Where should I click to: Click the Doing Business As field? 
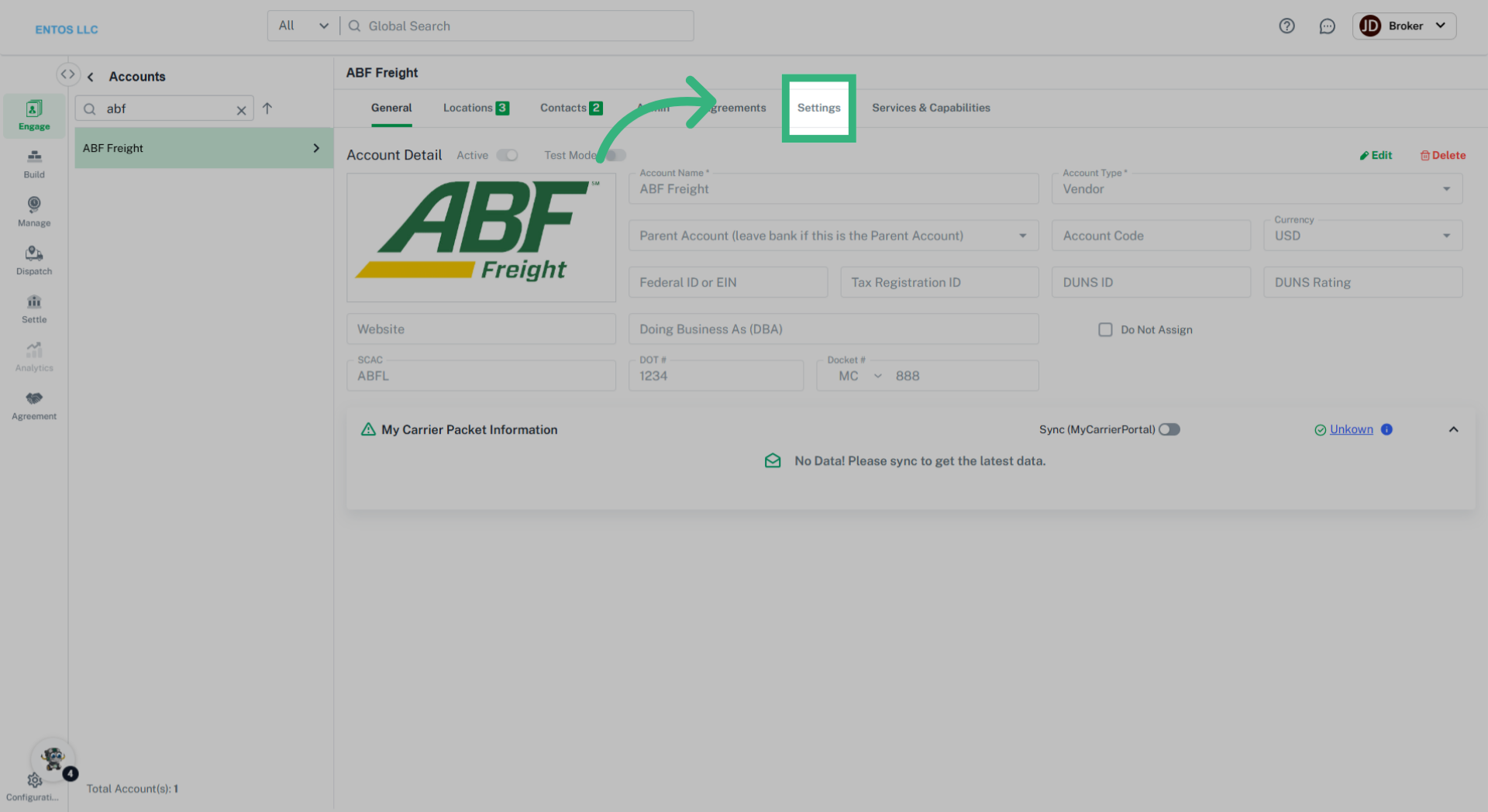[x=833, y=329]
